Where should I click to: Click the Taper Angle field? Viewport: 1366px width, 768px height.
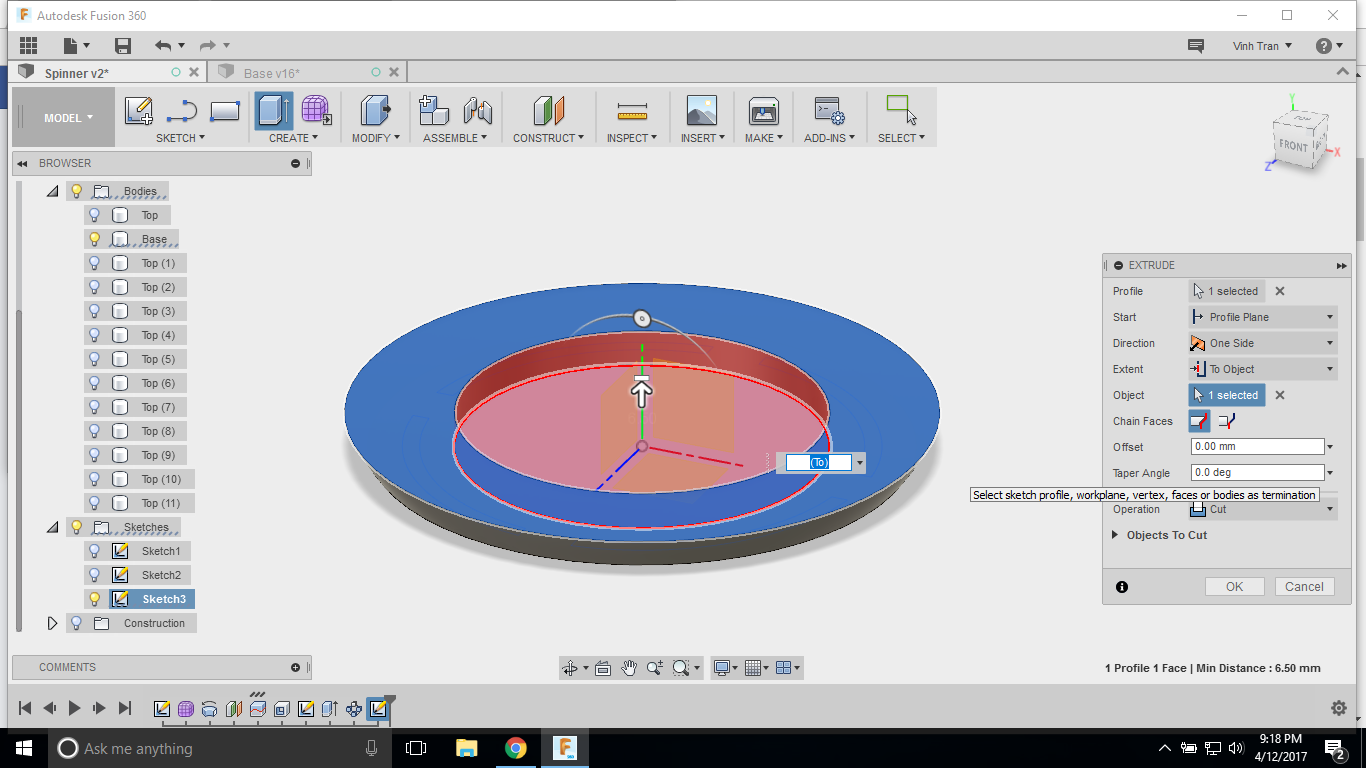click(1257, 473)
